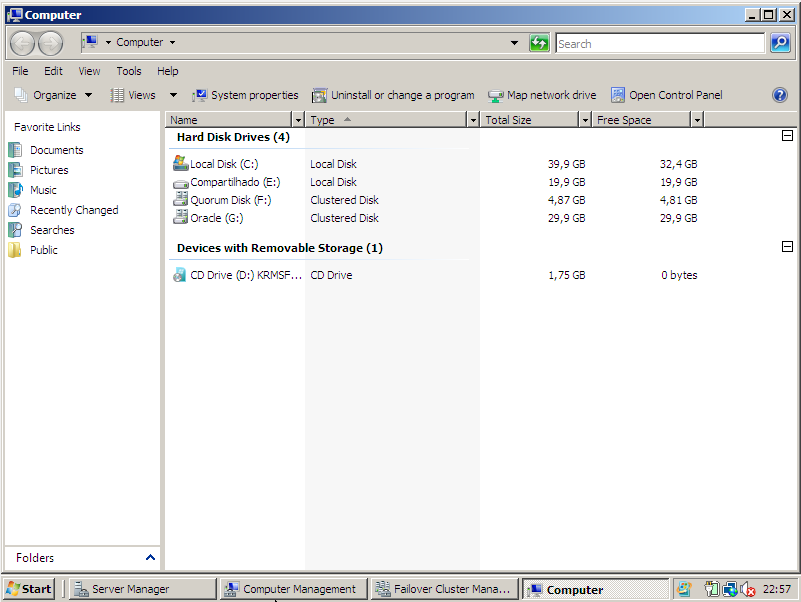
Task: Click the Back navigation arrow button
Action: click(x=22, y=43)
